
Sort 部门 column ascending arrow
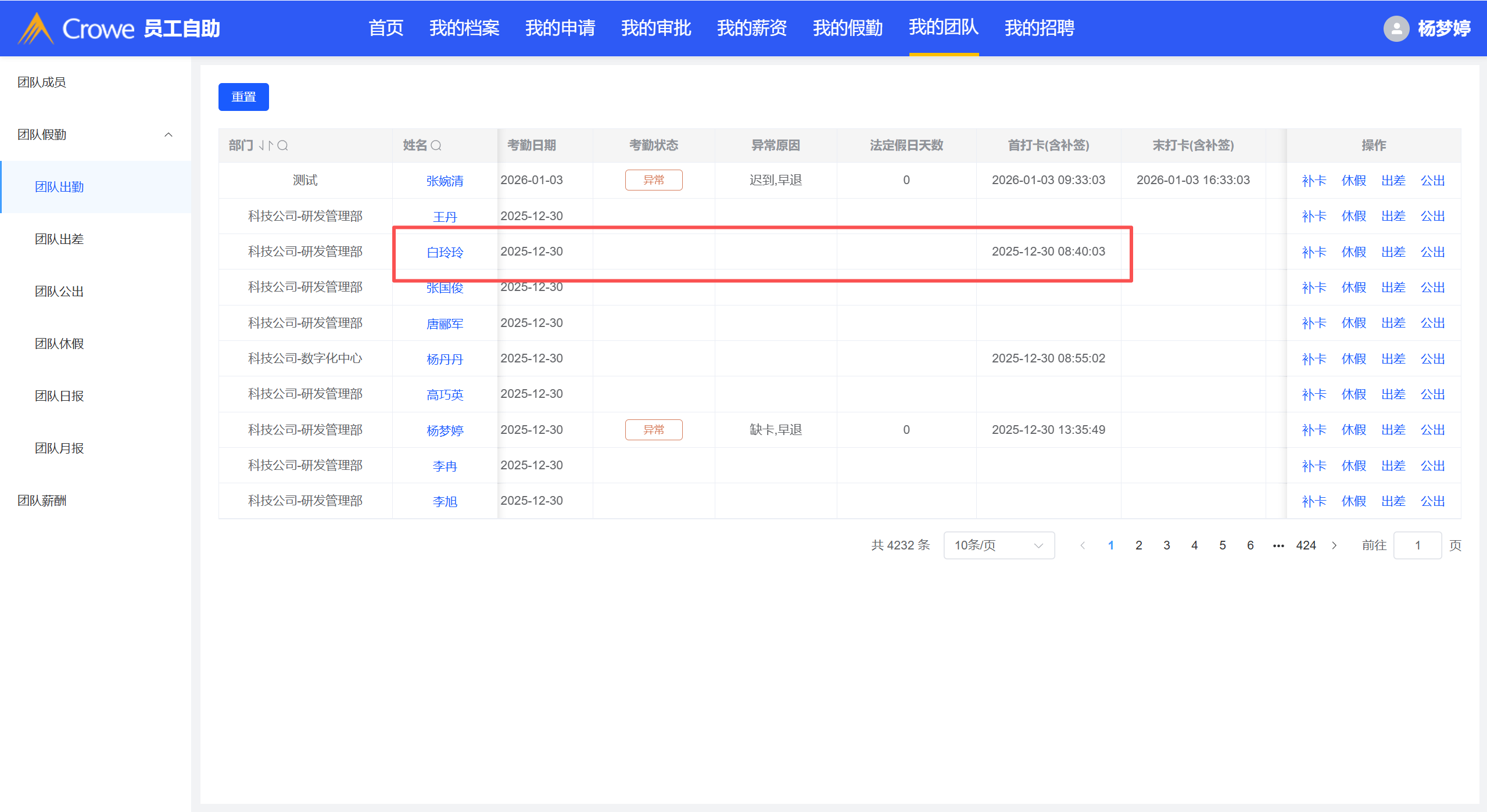click(270, 145)
